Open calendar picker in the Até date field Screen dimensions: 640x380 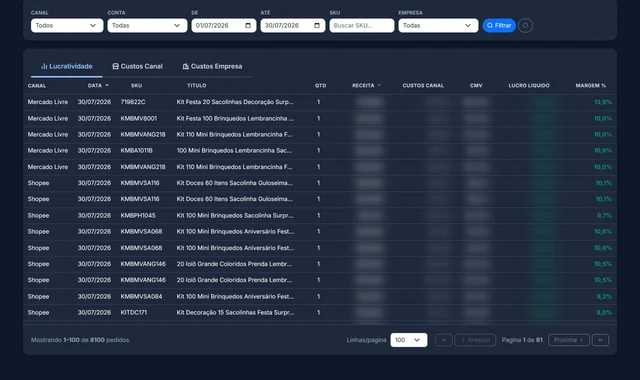pyautogui.click(x=317, y=25)
